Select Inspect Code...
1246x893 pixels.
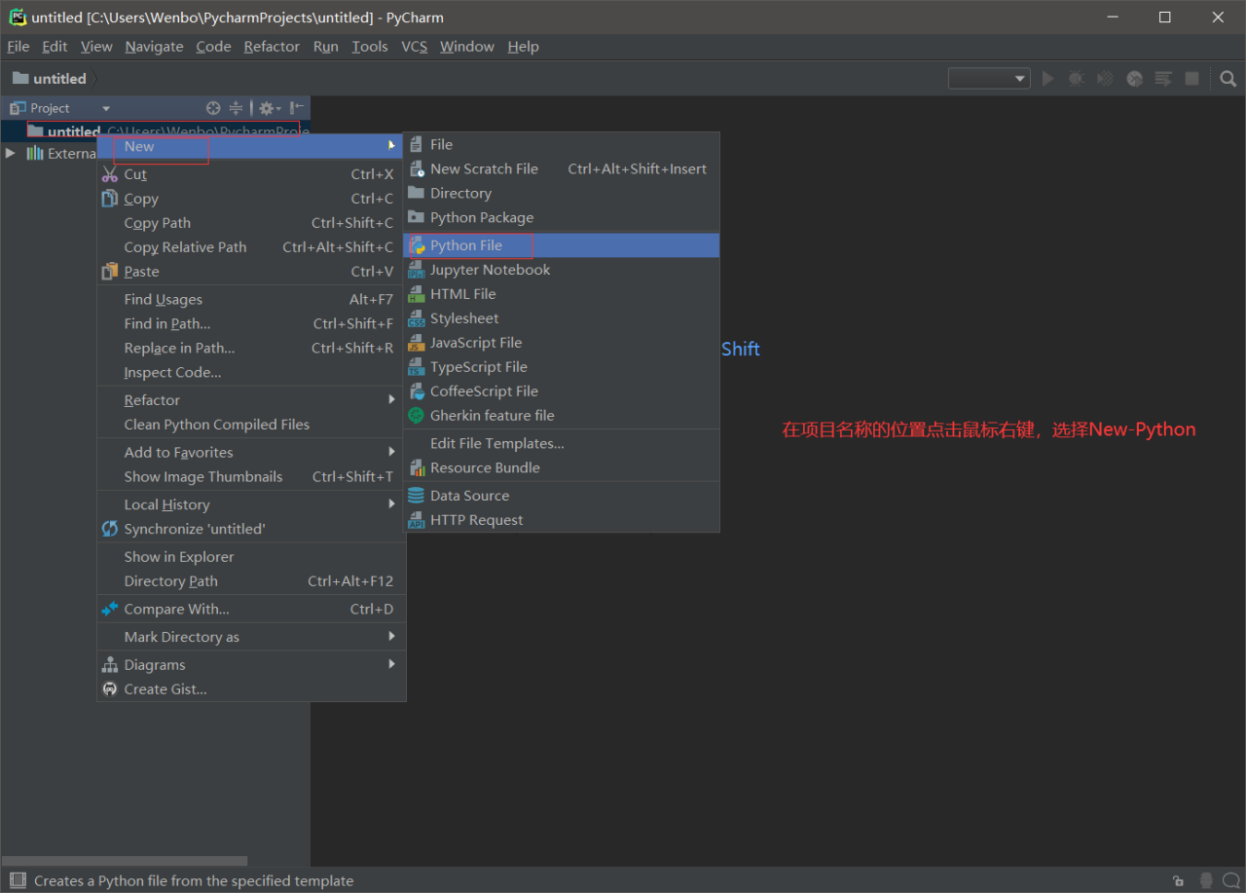pos(251,372)
